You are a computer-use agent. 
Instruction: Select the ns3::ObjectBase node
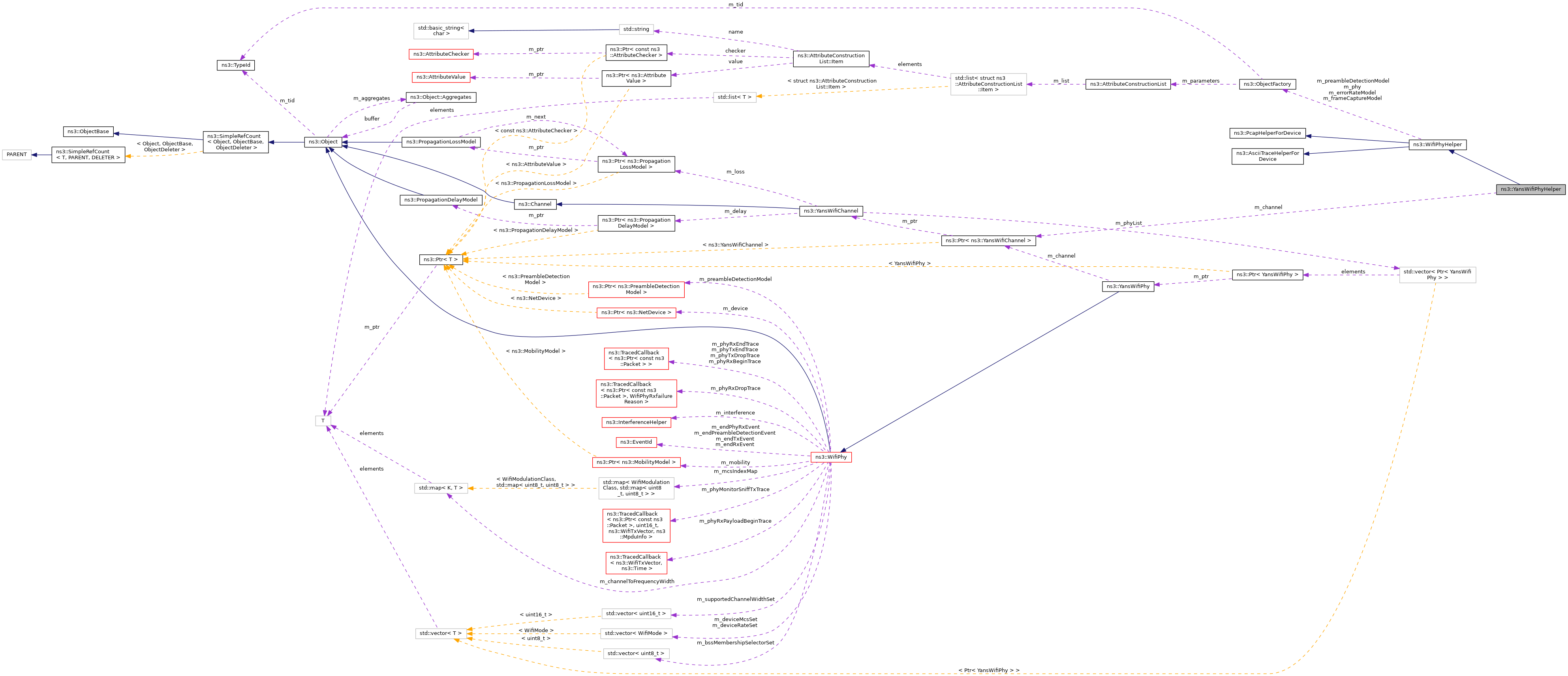[x=88, y=132]
